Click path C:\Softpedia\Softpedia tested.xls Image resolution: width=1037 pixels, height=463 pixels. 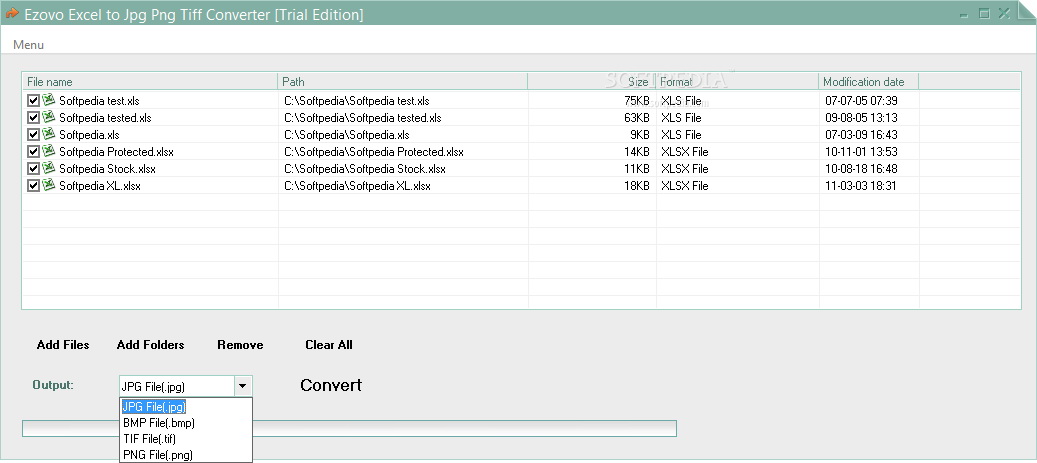coord(363,118)
